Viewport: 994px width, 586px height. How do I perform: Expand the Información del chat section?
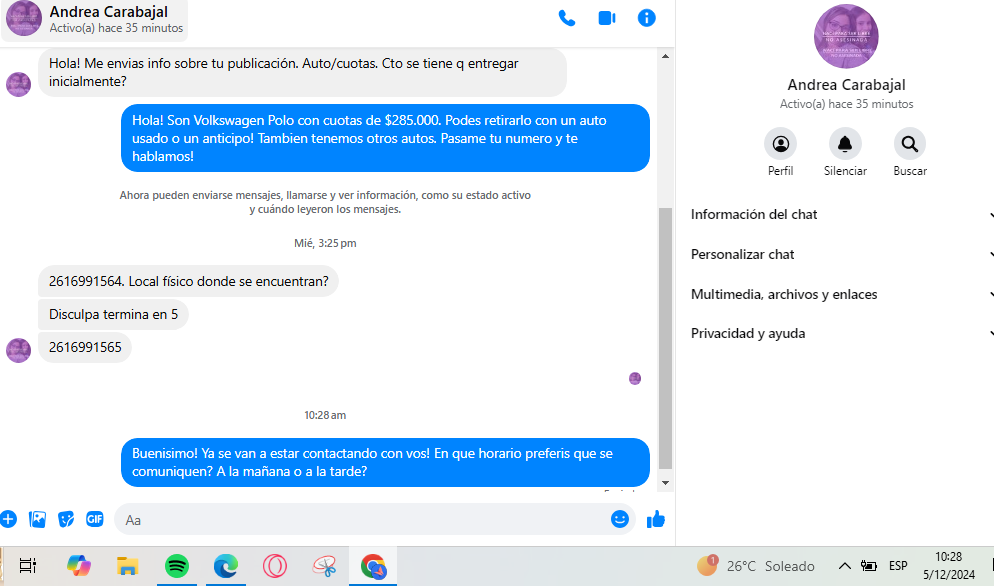[842, 214]
